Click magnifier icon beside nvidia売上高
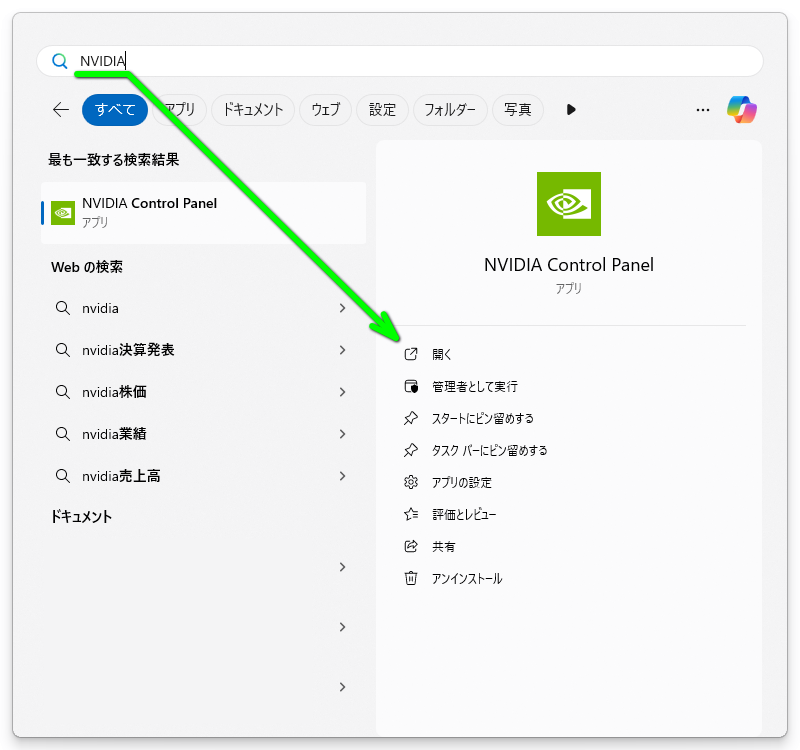The height and width of the screenshot is (750, 800). pyautogui.click(x=63, y=476)
